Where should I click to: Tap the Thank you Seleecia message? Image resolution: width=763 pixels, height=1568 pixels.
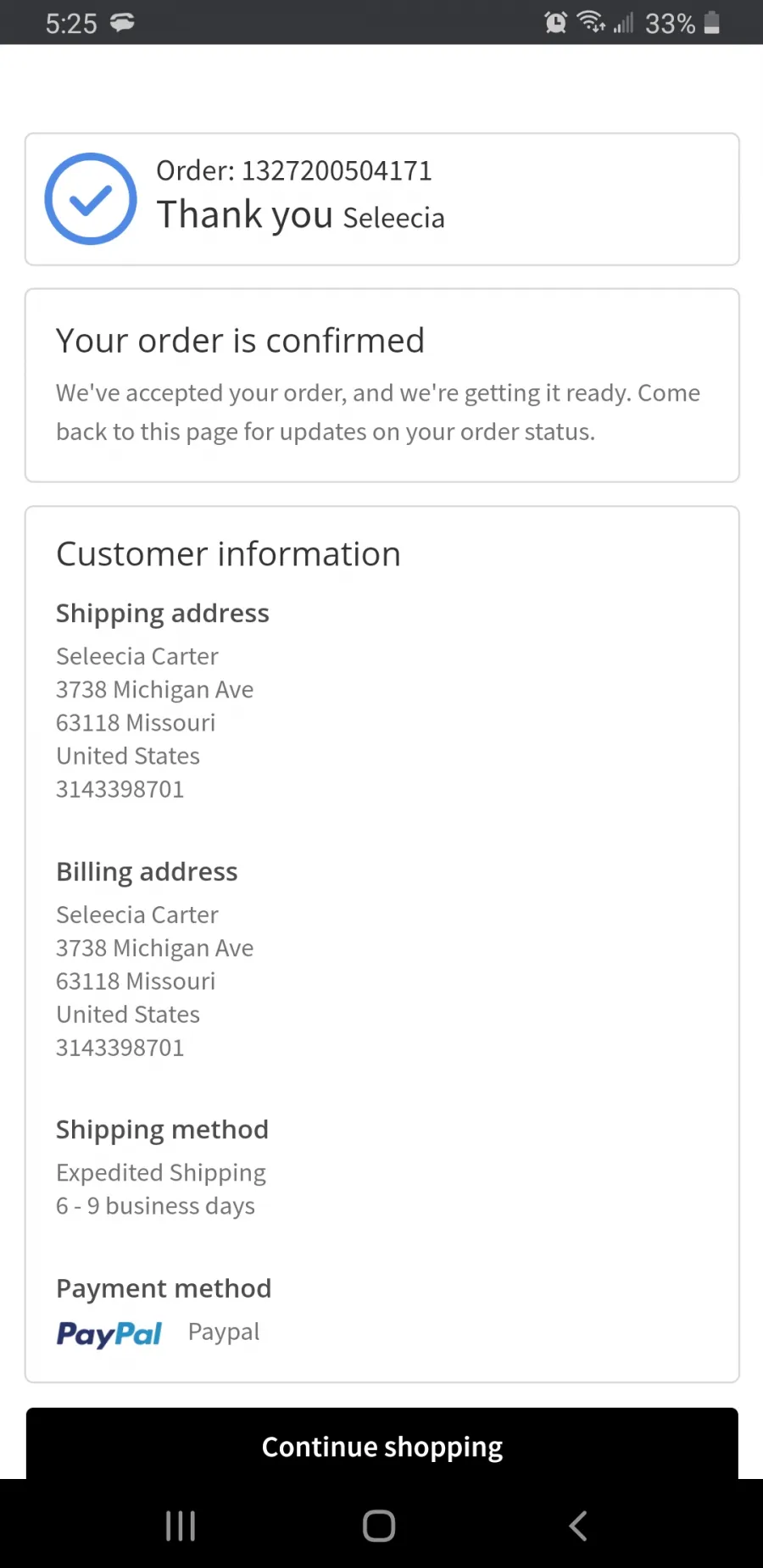click(301, 215)
